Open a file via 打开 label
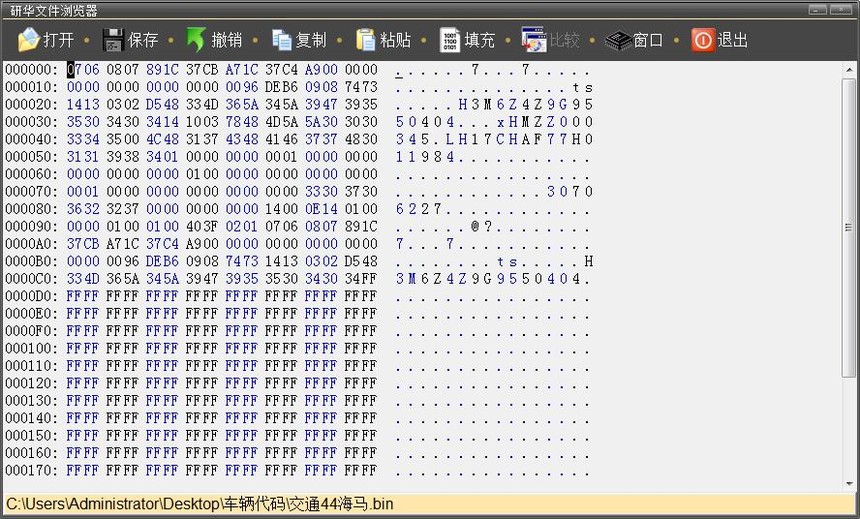Viewport: 860px width, 519px height. tap(58, 40)
